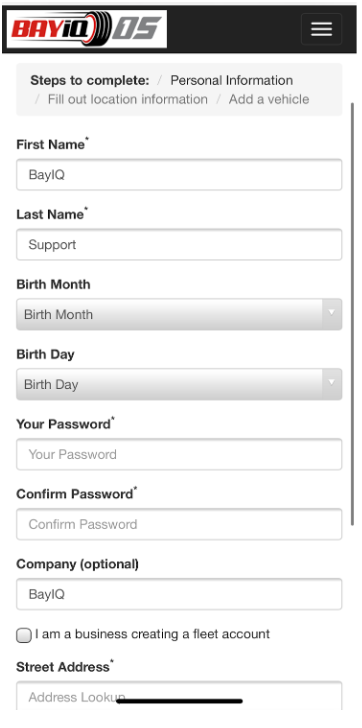This screenshot has width=362, height=728.
Task: Click the Street Address label
Action: 65,667
